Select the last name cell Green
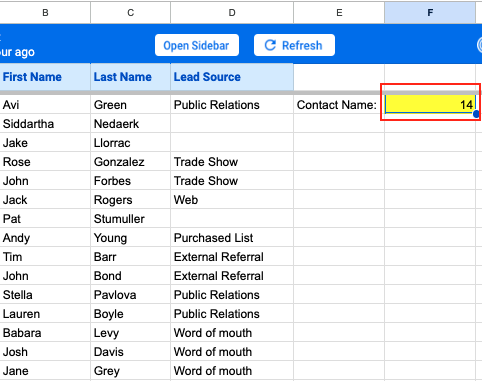This screenshot has height=381, width=482. point(130,105)
